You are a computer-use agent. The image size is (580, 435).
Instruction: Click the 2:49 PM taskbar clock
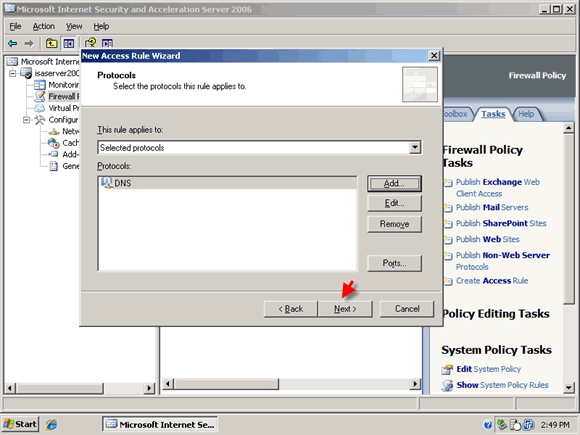pyautogui.click(x=555, y=425)
